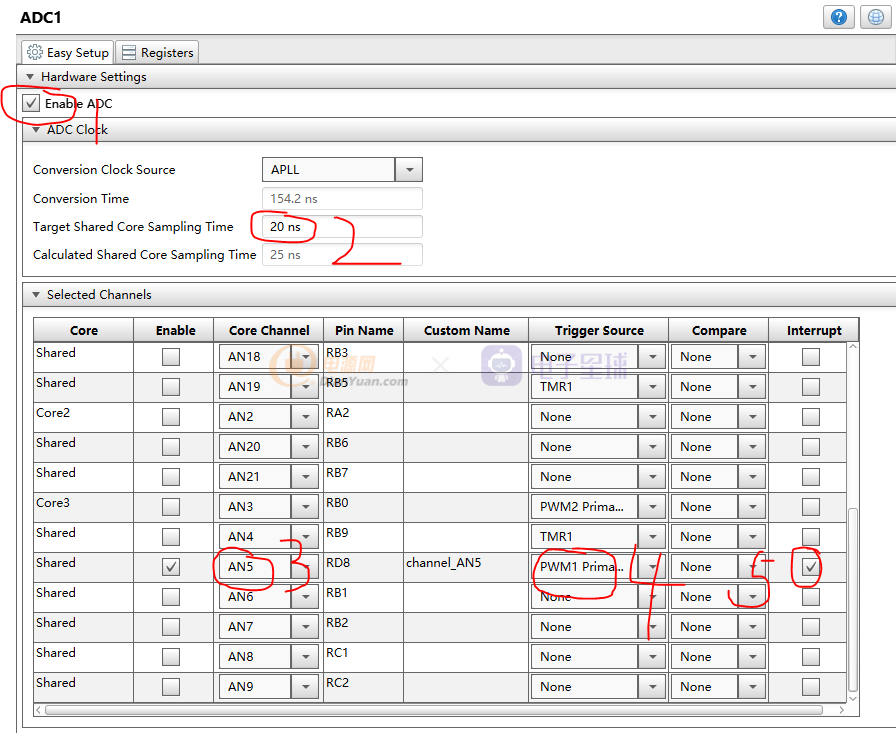Switch to the Registers tab

(x=157, y=52)
